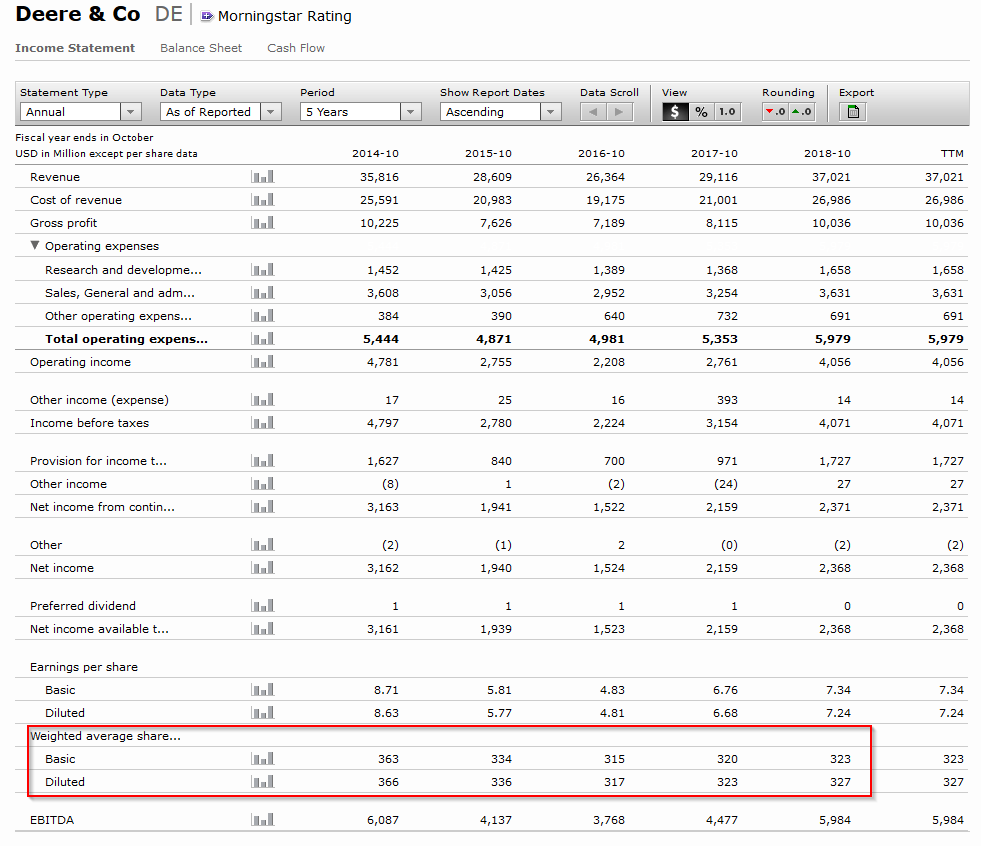Click the Morningstar Rating icon
This screenshot has width=981, height=846.
pyautogui.click(x=207, y=16)
